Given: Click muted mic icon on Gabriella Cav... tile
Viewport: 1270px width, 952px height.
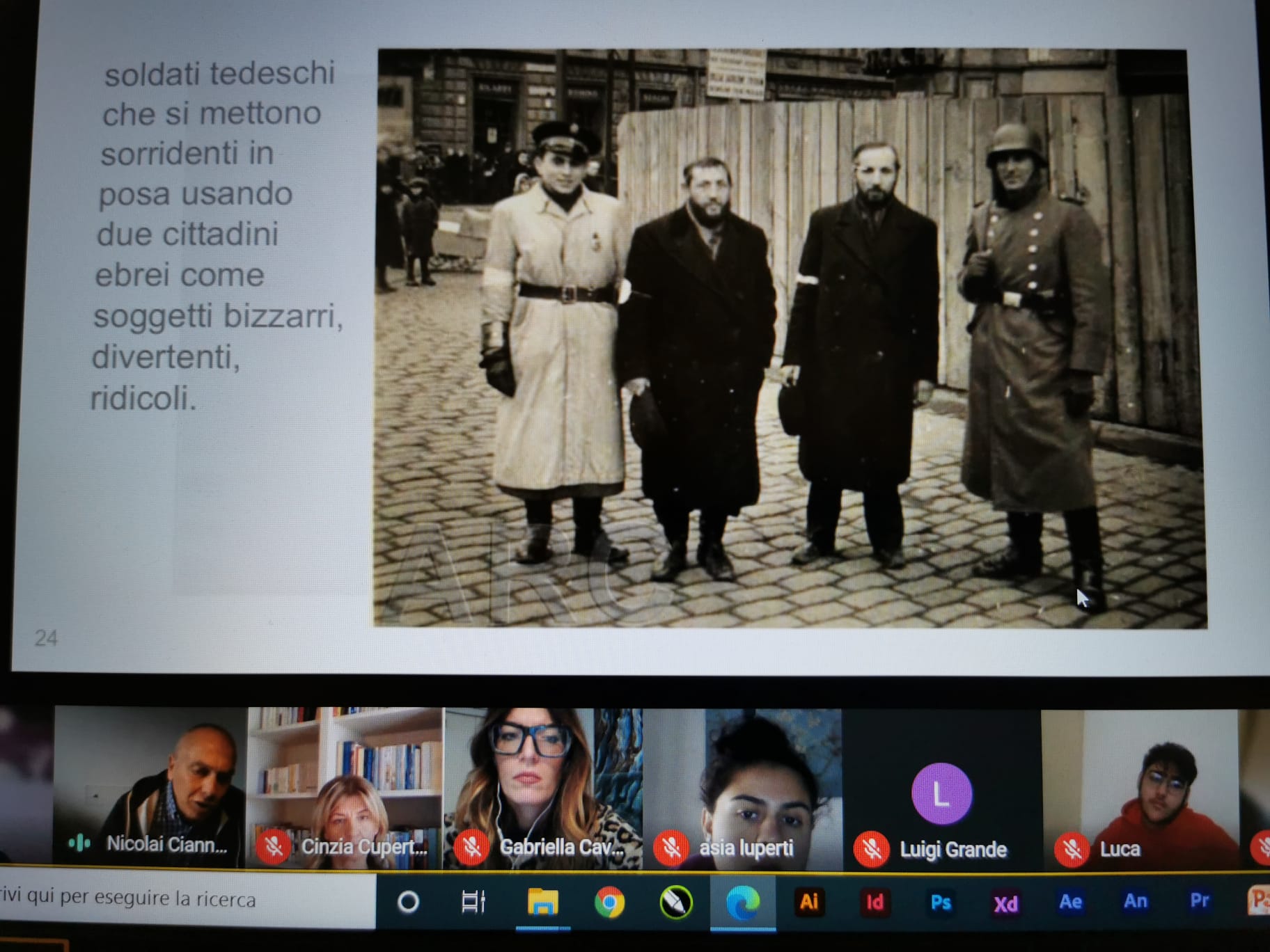Looking at the screenshot, I should pos(471,847).
